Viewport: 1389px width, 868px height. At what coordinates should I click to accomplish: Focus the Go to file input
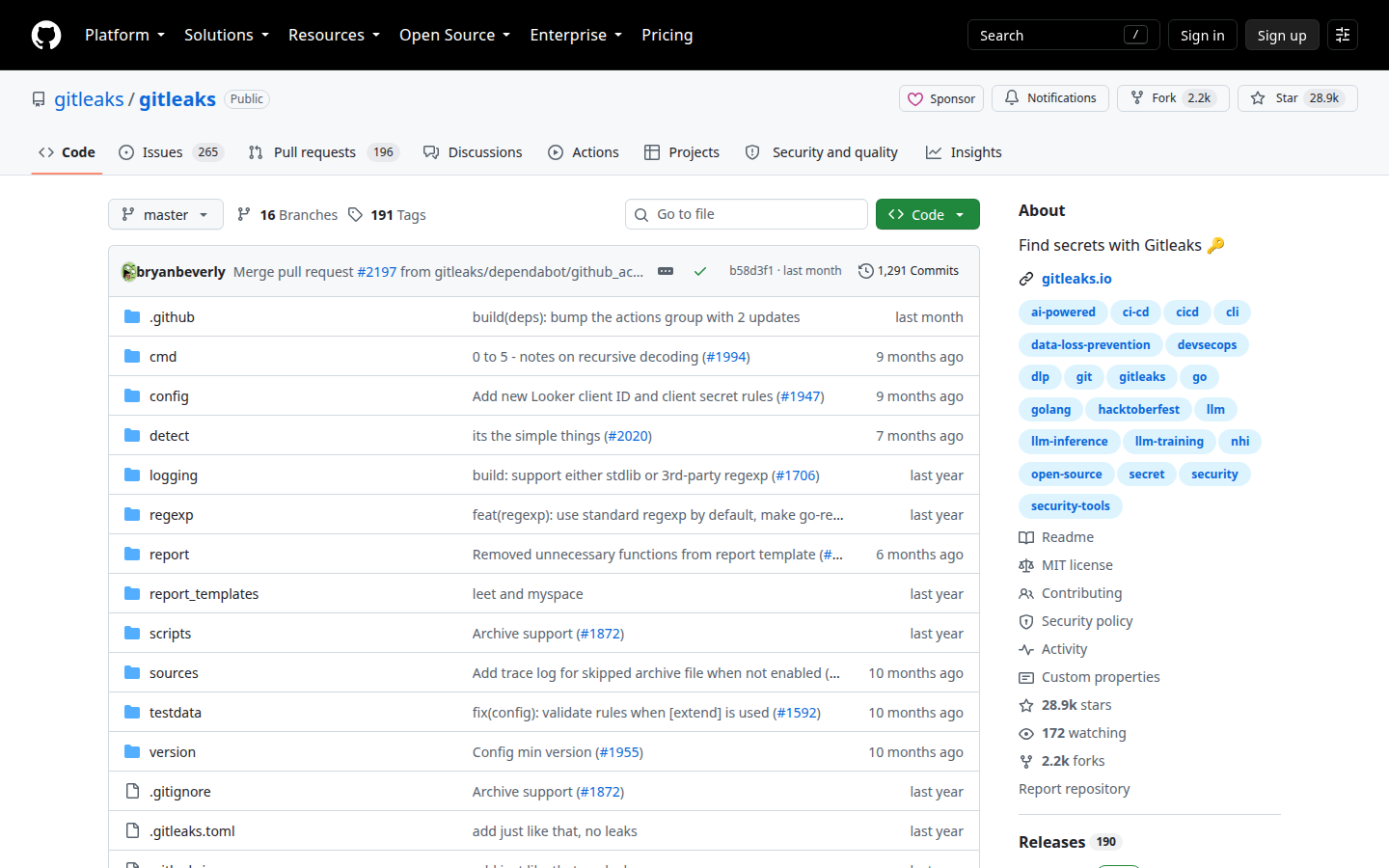coord(747,214)
